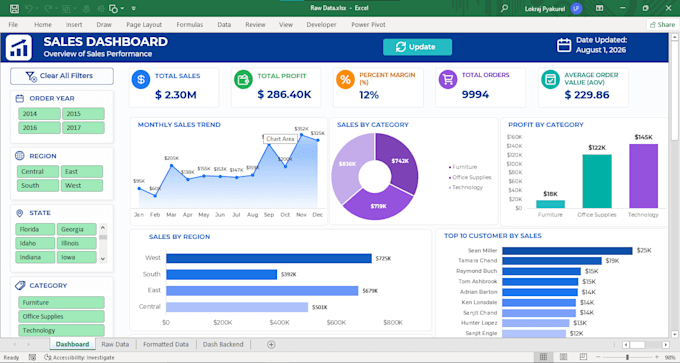Filter region by East
The width and height of the screenshot is (680, 363).
[82, 171]
